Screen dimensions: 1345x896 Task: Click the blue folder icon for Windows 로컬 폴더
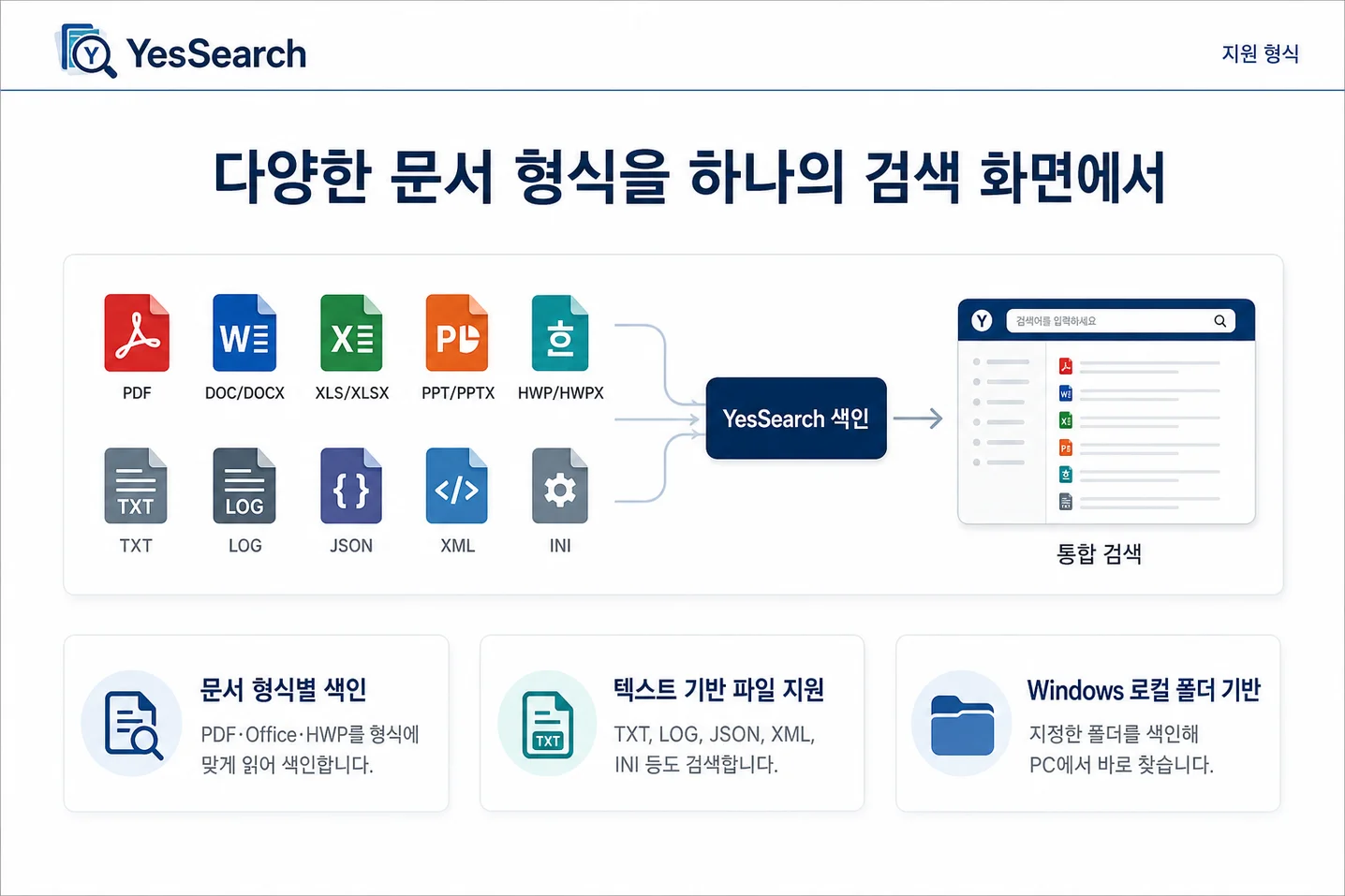point(963,725)
